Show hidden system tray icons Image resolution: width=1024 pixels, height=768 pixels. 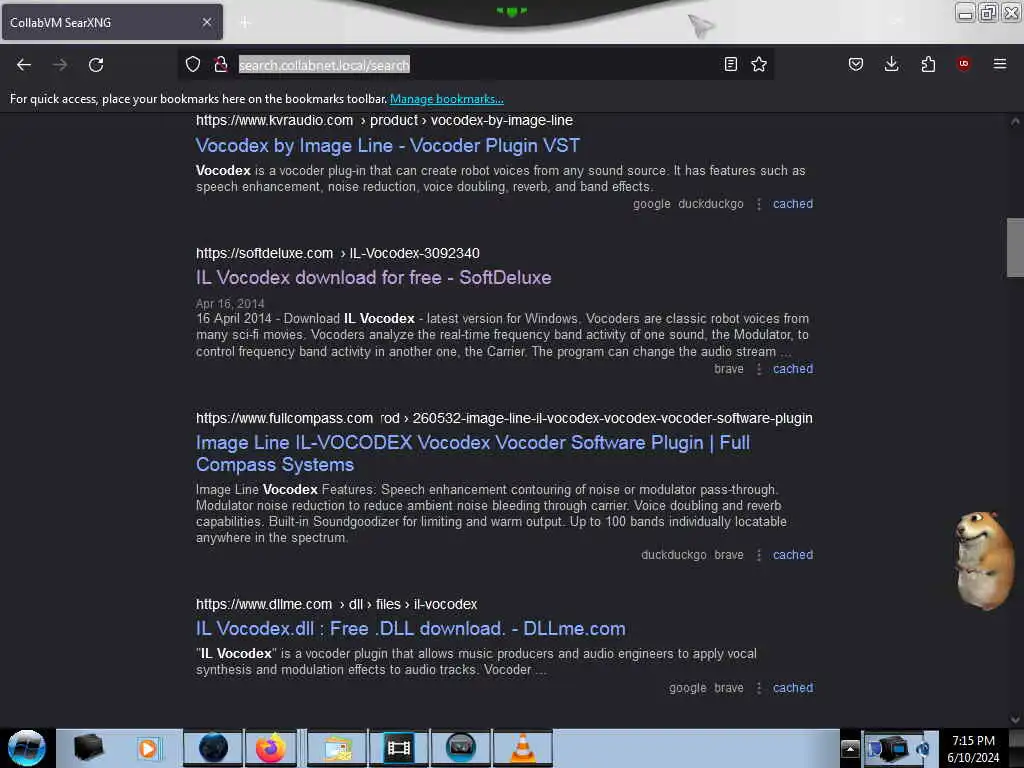click(850, 748)
